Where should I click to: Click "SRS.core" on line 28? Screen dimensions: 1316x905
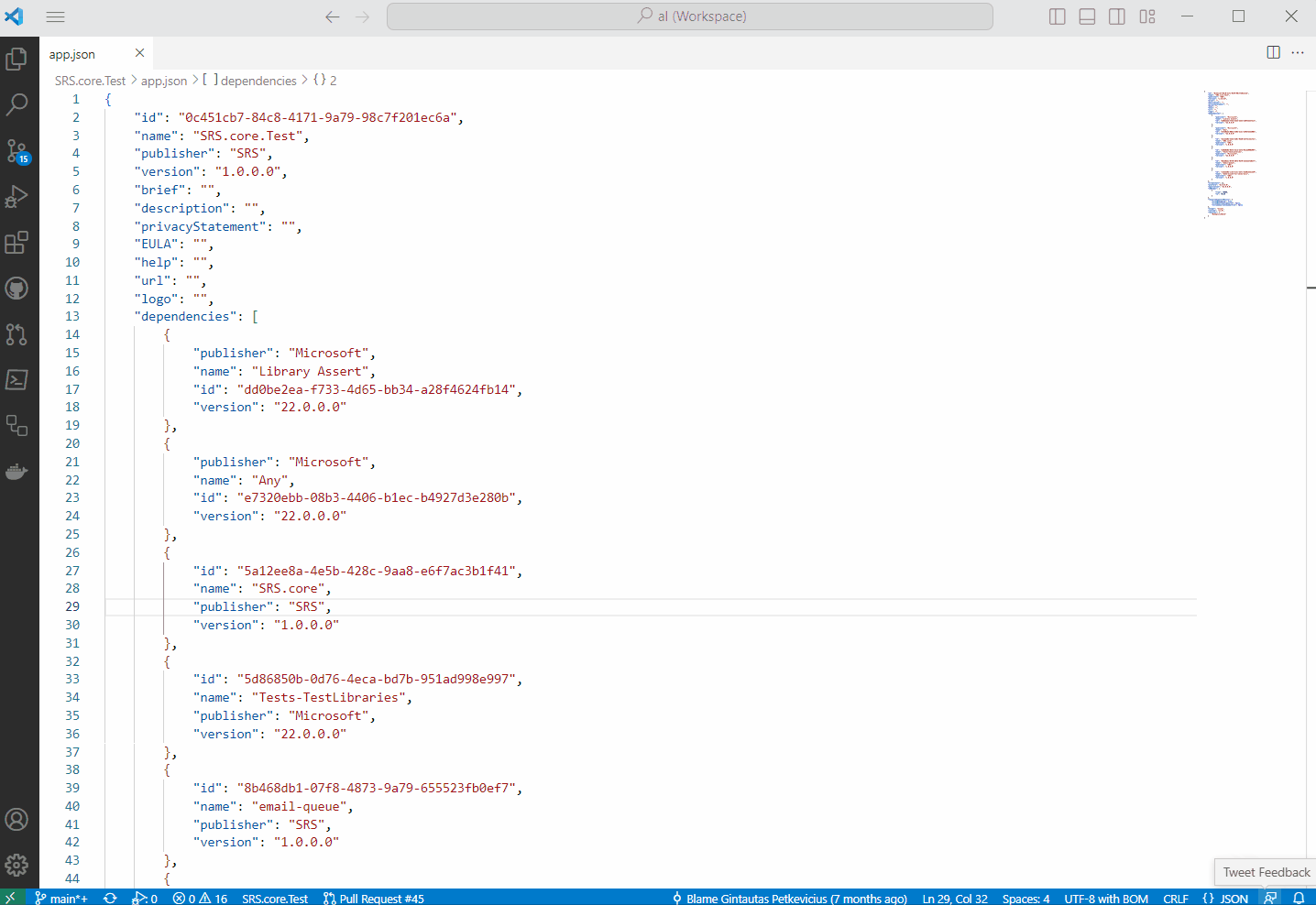288,588
